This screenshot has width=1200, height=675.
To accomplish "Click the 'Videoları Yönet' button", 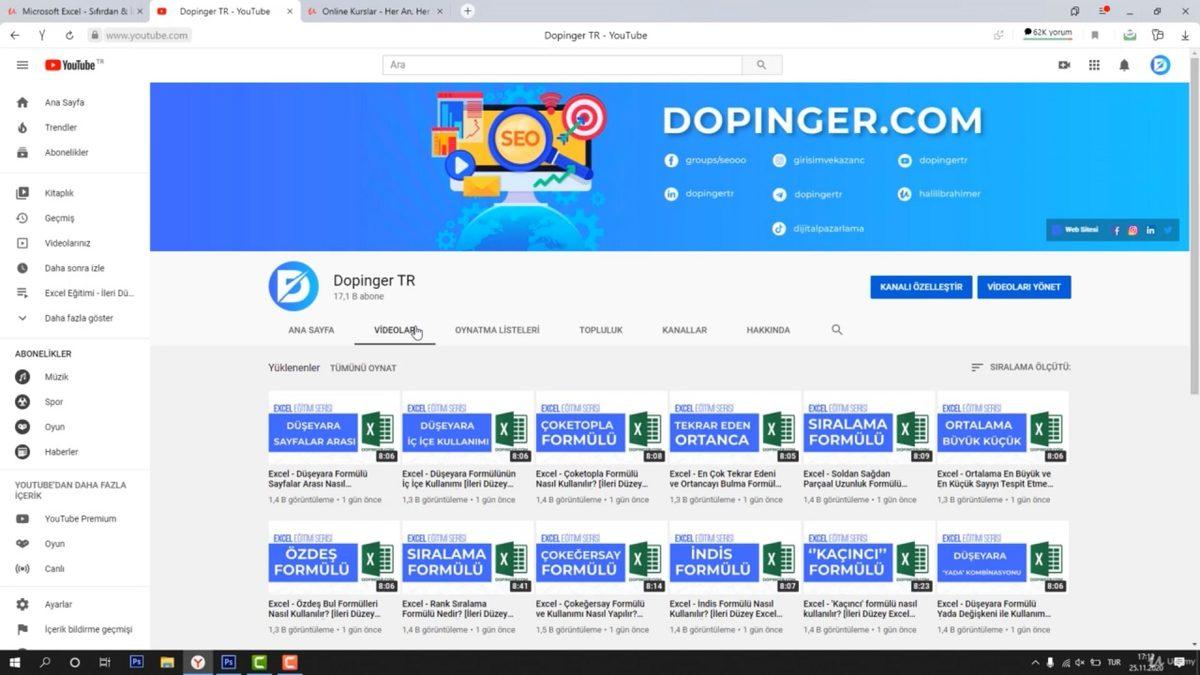I will click(1024, 287).
